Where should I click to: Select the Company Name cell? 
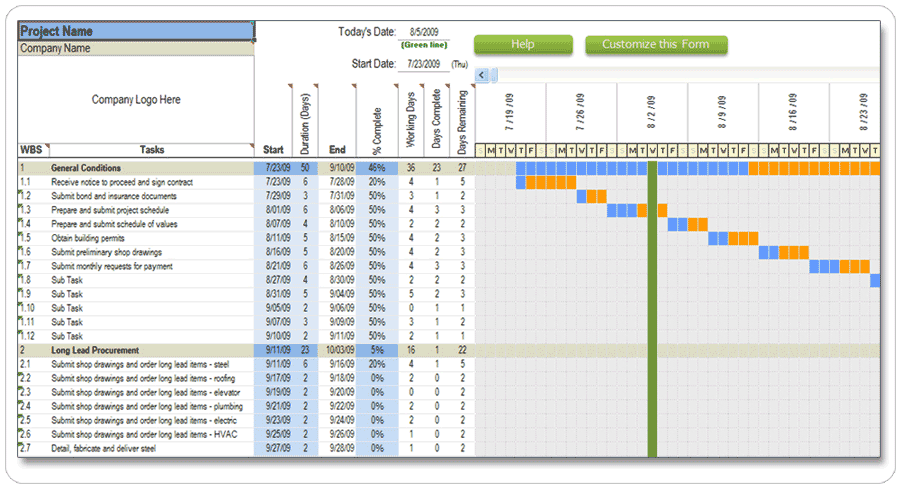(x=136, y=48)
